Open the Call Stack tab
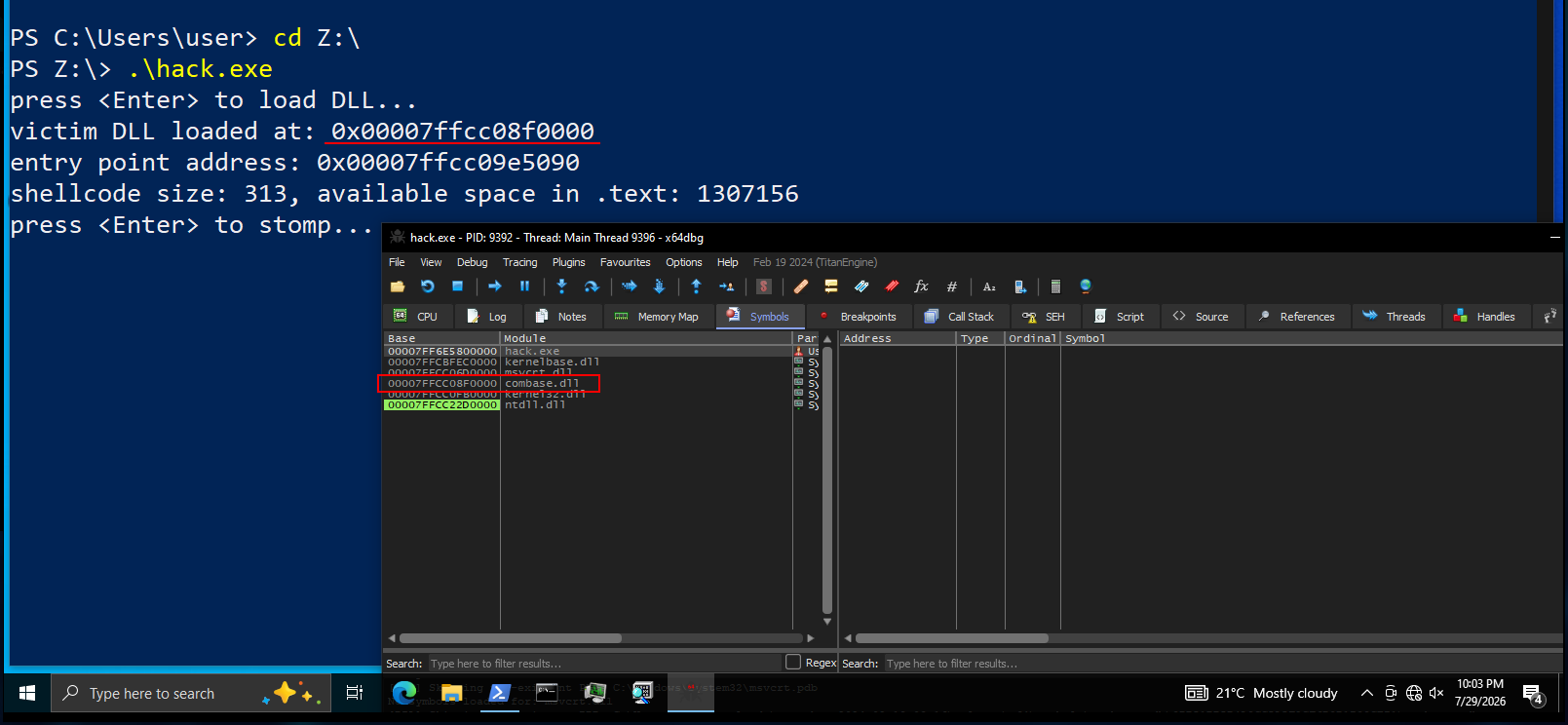 (959, 317)
